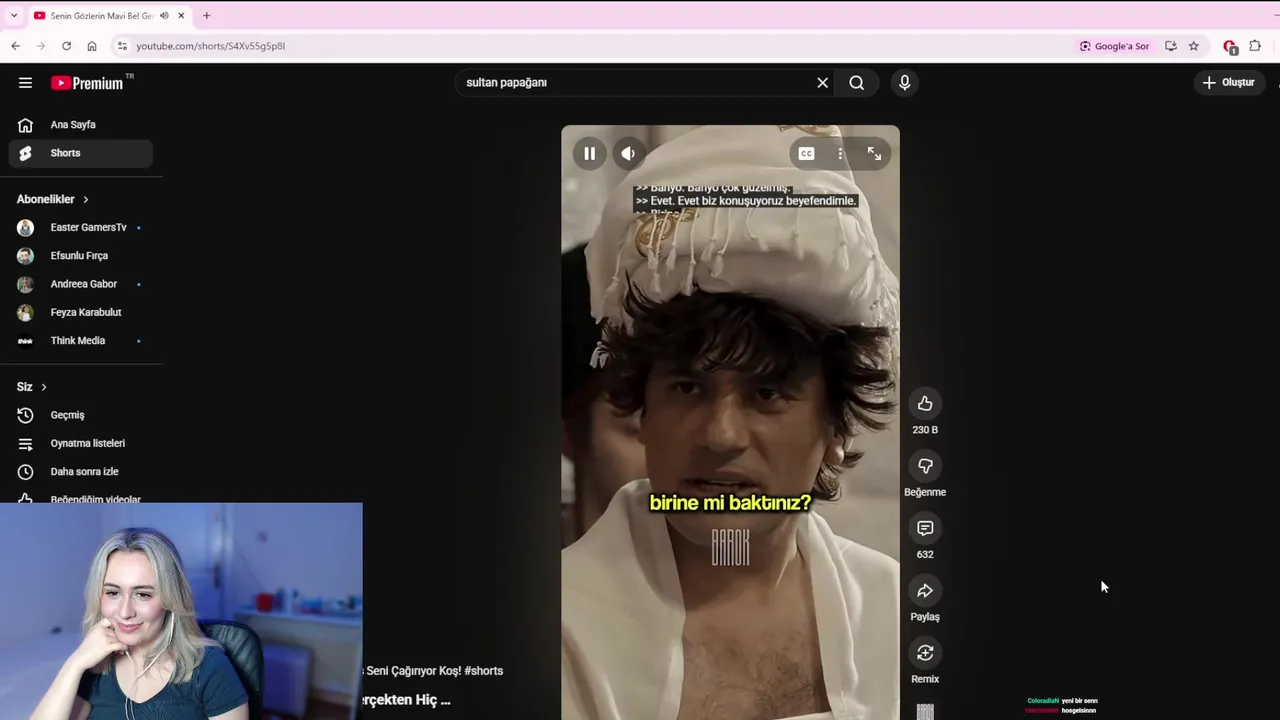Clear the search box with X icon
1280x720 pixels.
tap(822, 83)
